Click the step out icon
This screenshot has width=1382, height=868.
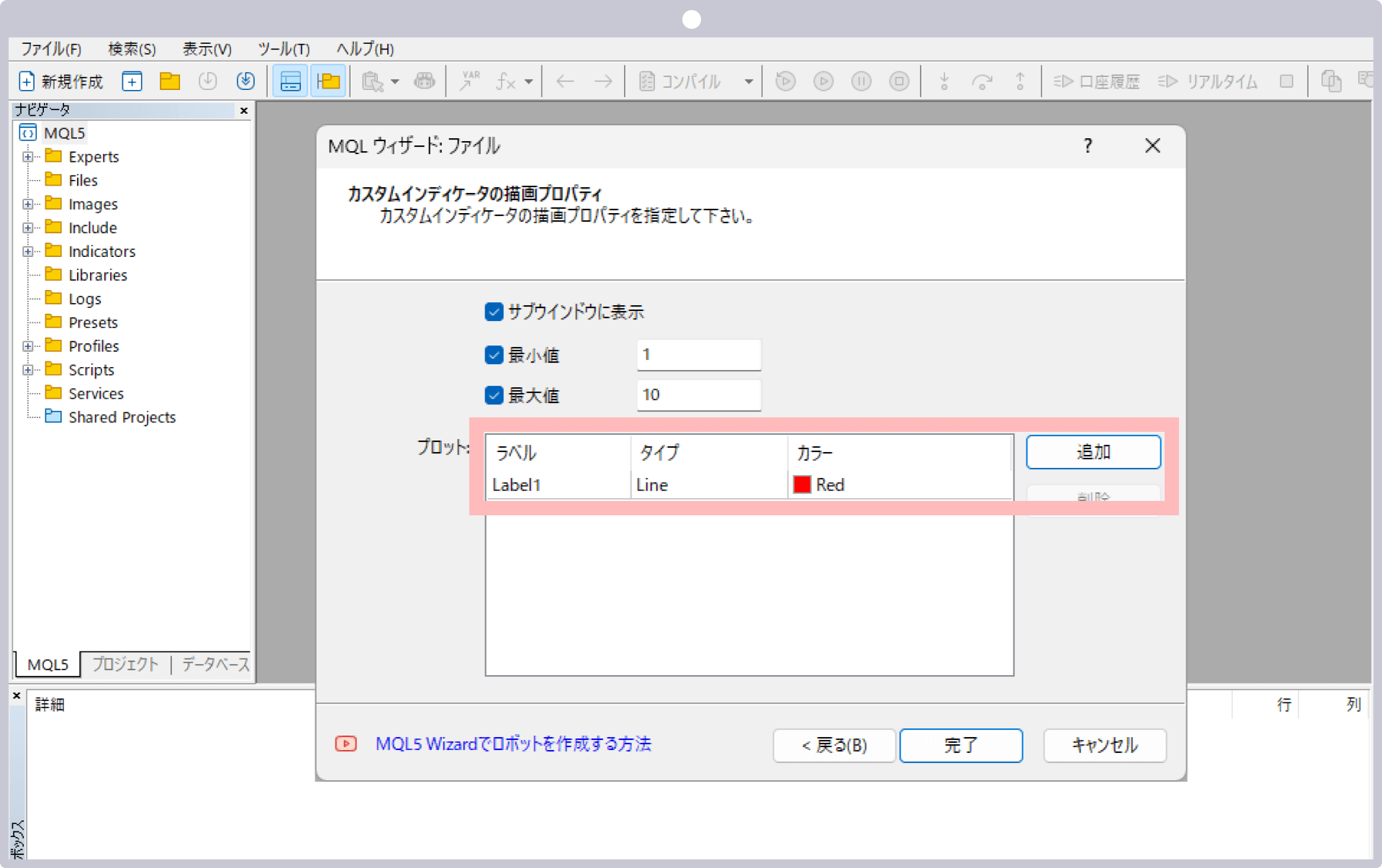coord(1020,81)
